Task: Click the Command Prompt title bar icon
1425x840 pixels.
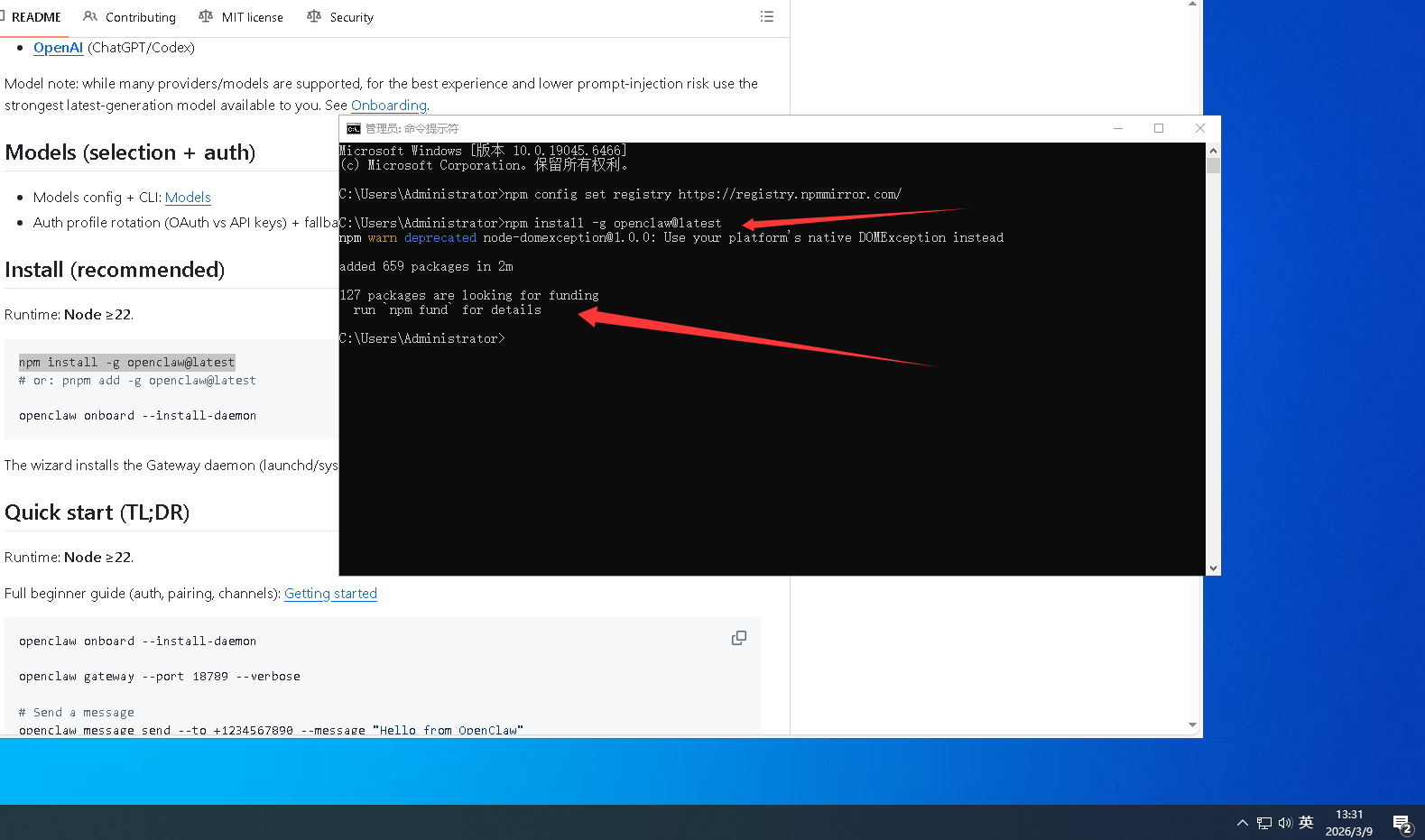Action: (x=354, y=129)
